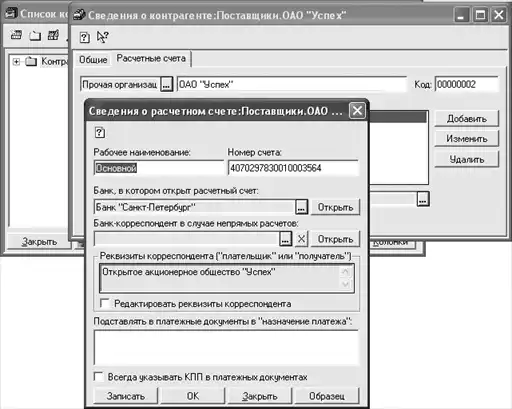Enable Редактировать реквизиты корреспондента checkbox
The image size is (512, 409).
pyautogui.click(x=104, y=303)
